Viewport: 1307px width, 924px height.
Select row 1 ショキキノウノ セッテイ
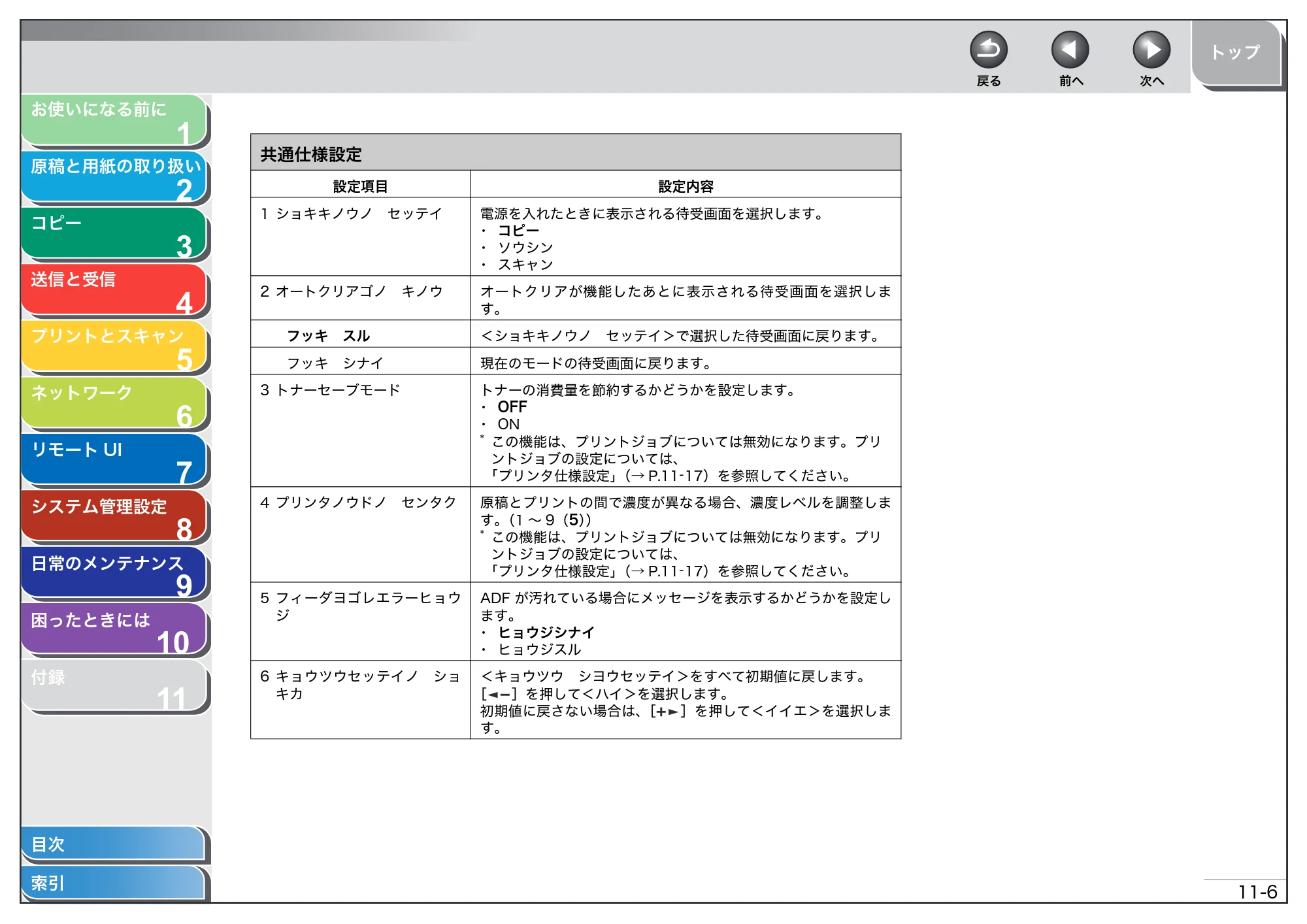coord(352,214)
